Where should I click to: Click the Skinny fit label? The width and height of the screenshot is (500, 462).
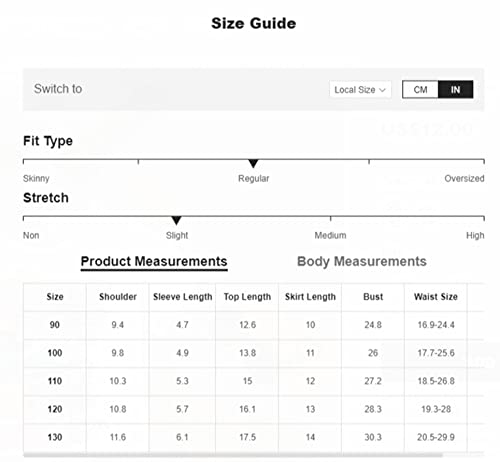[36, 179]
